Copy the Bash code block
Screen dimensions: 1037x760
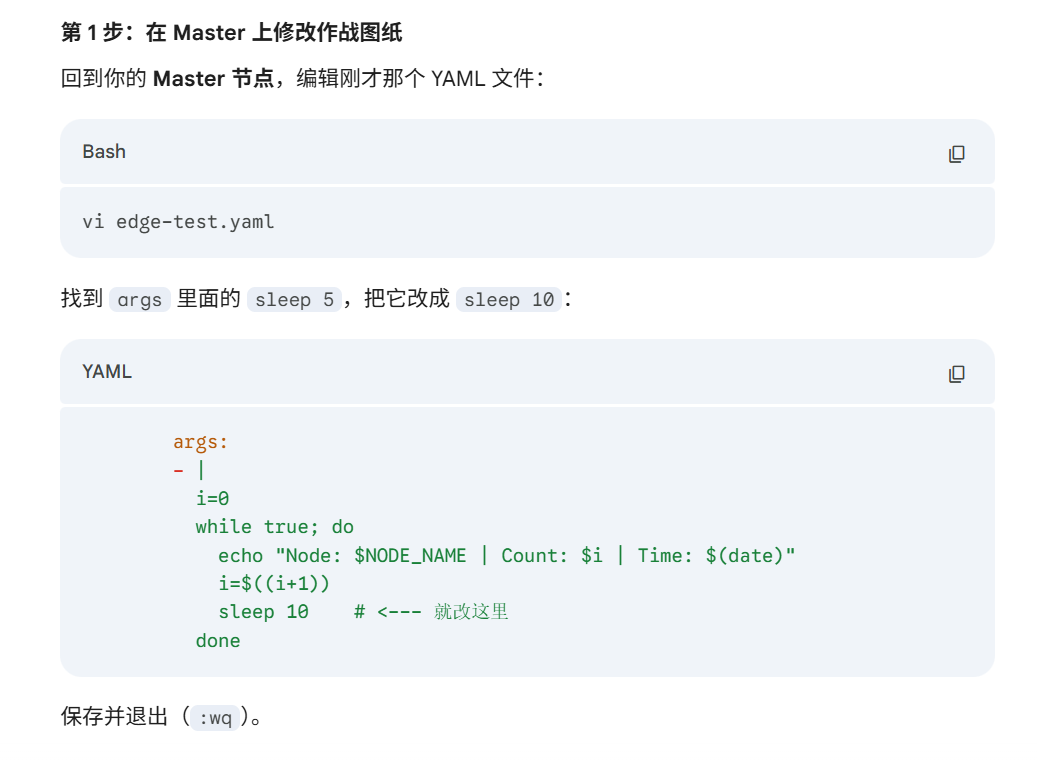[x=956, y=154]
